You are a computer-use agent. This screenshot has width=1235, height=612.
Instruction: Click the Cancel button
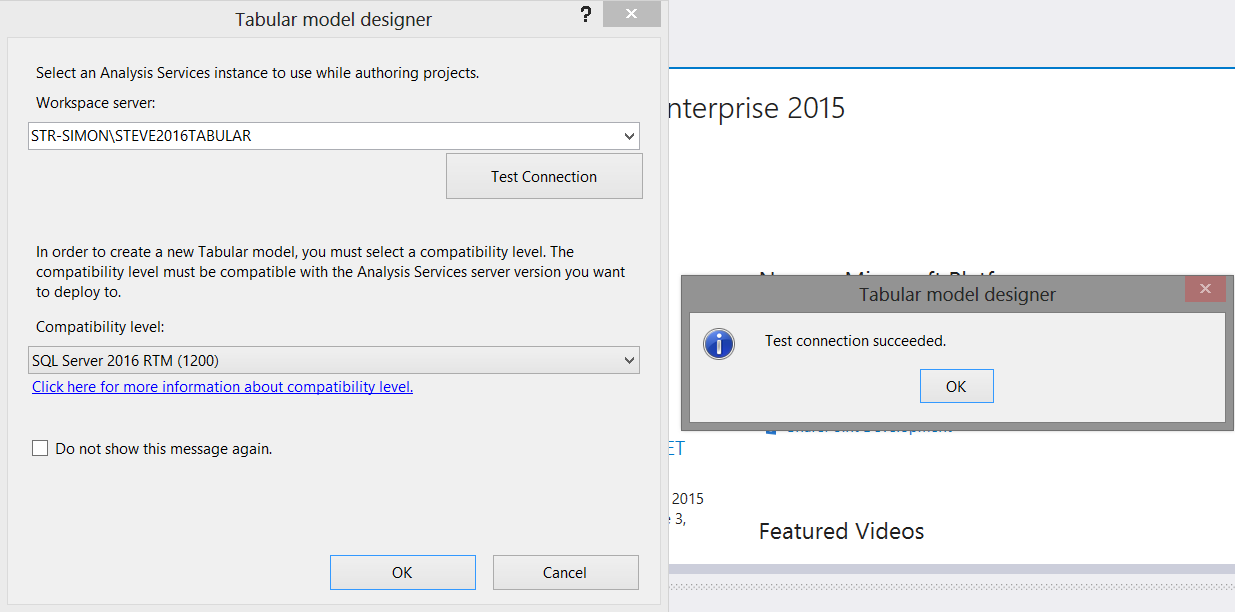click(565, 573)
